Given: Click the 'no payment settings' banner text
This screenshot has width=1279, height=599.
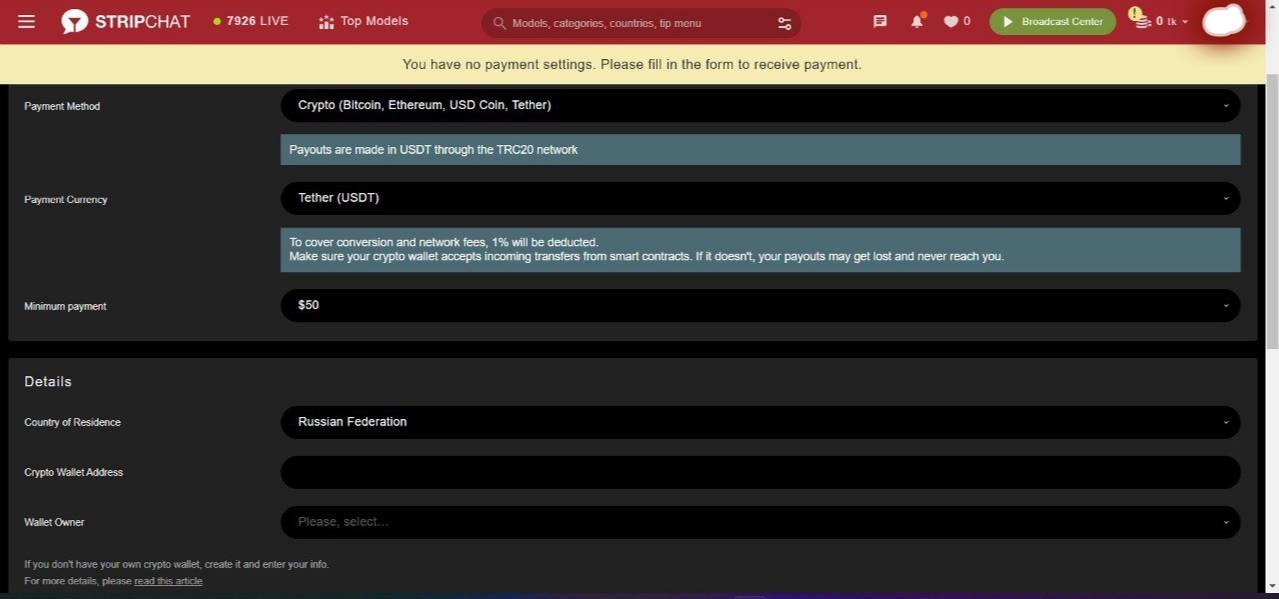Looking at the screenshot, I should 632,64.
